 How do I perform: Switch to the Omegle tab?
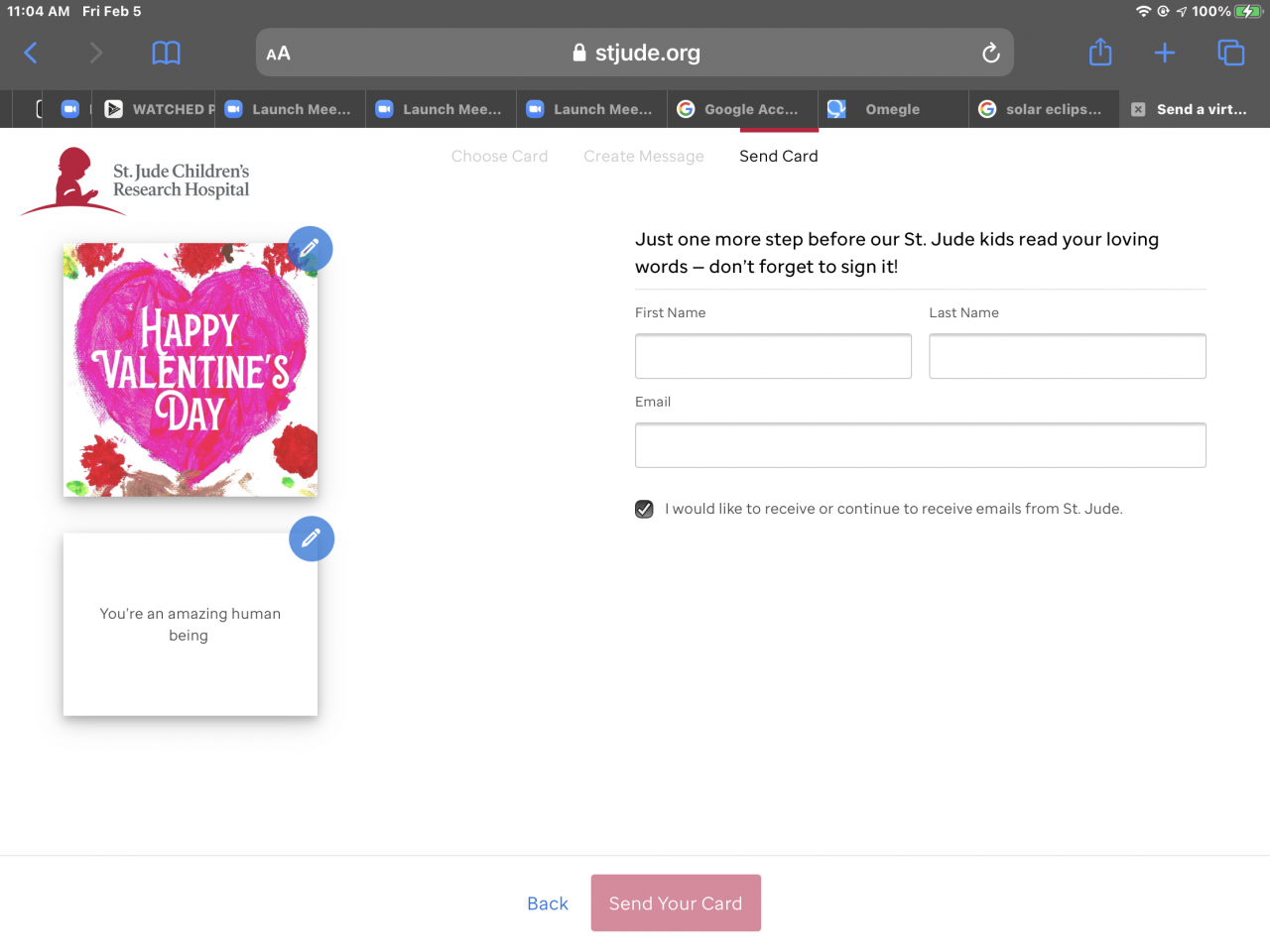click(x=891, y=110)
